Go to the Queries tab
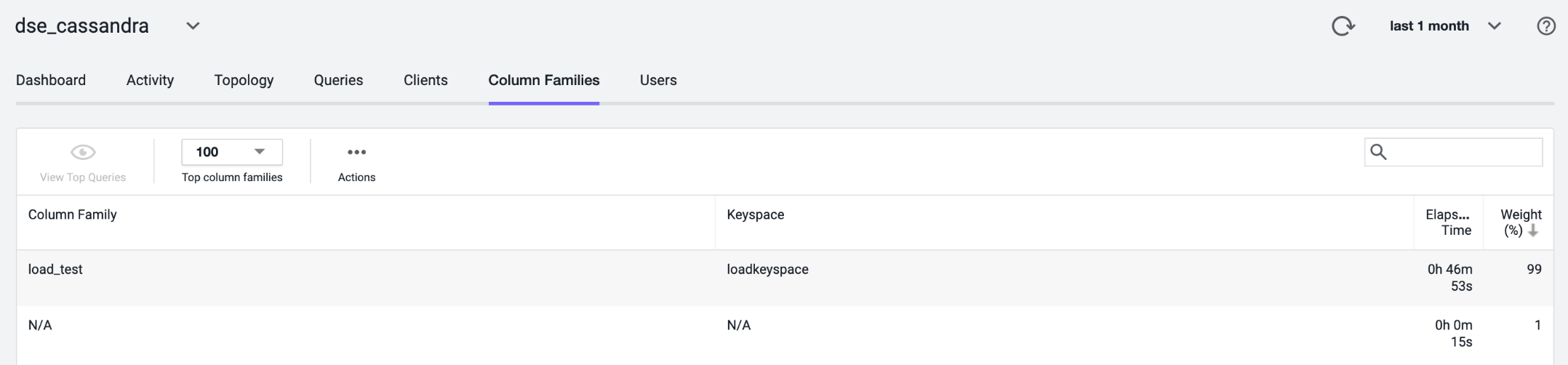Image resolution: width=1568 pixels, height=365 pixels. pyautogui.click(x=338, y=80)
